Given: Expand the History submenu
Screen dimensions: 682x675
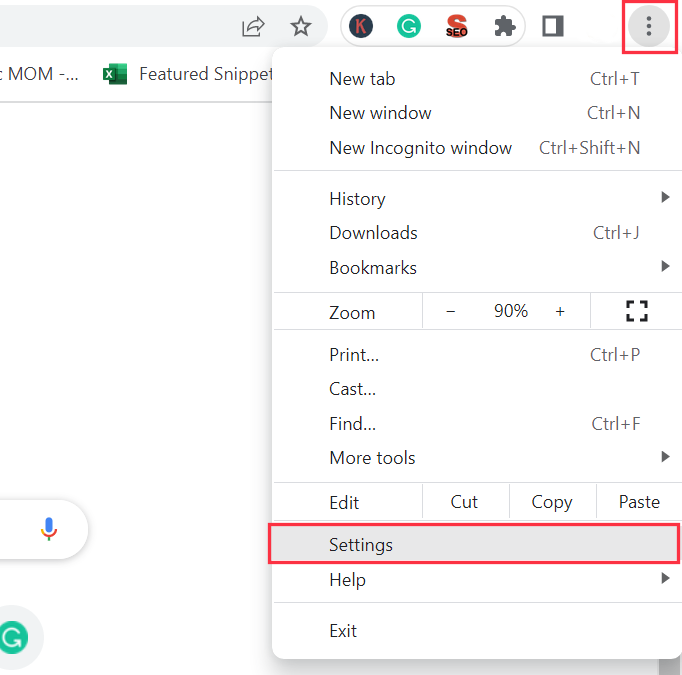Looking at the screenshot, I should pyautogui.click(x=478, y=199).
